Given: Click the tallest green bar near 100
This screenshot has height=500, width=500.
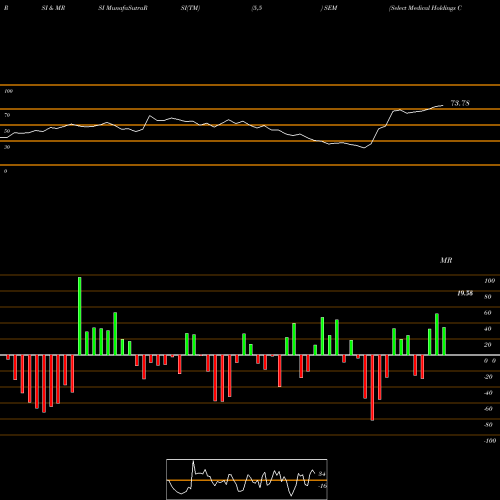Looking at the screenshot, I should click(x=79, y=316).
